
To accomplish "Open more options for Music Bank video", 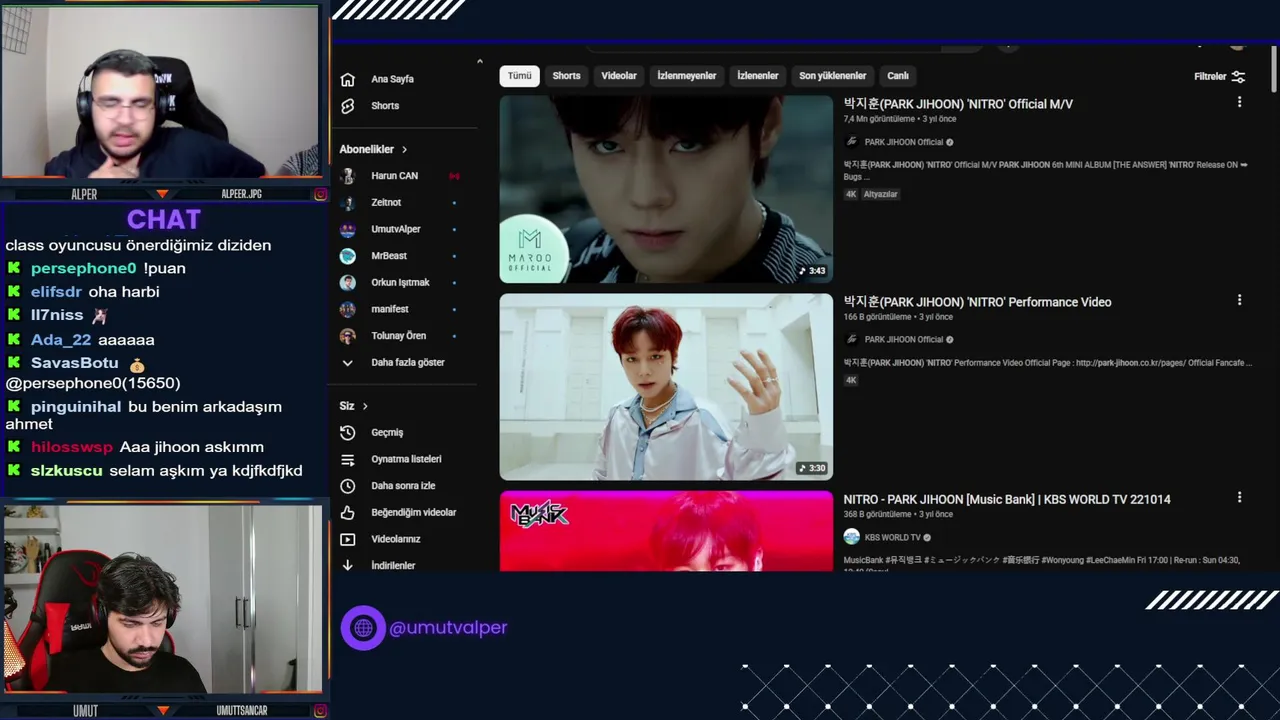I will (x=1239, y=497).
